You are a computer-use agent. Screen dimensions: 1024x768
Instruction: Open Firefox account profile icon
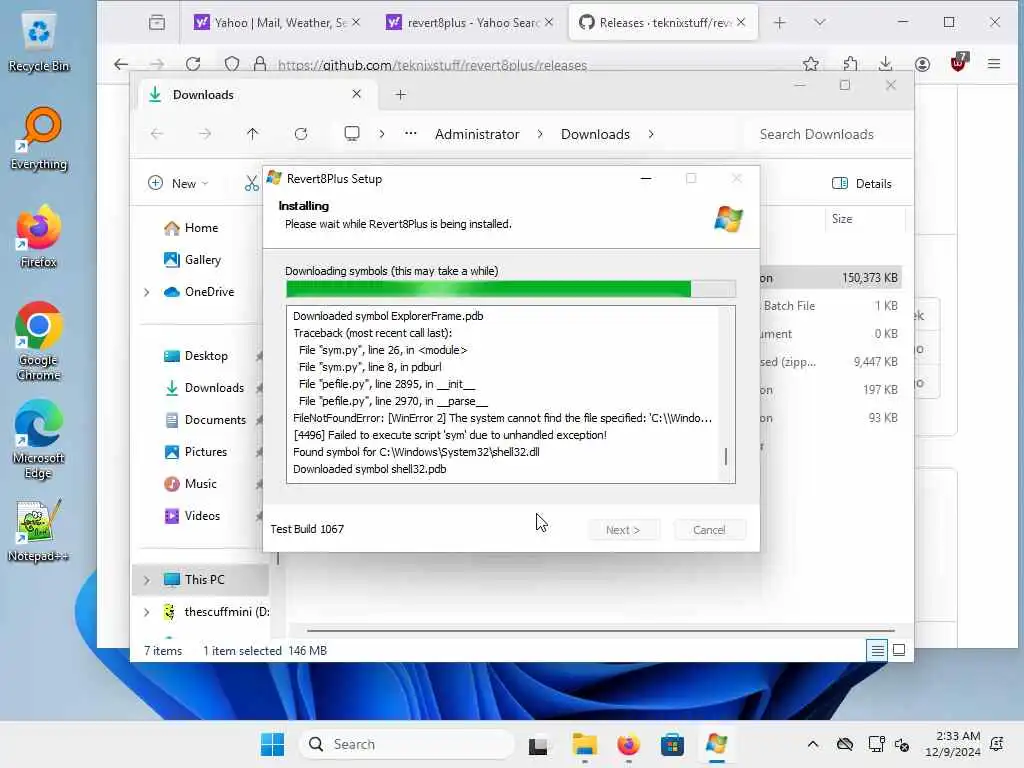tap(922, 64)
